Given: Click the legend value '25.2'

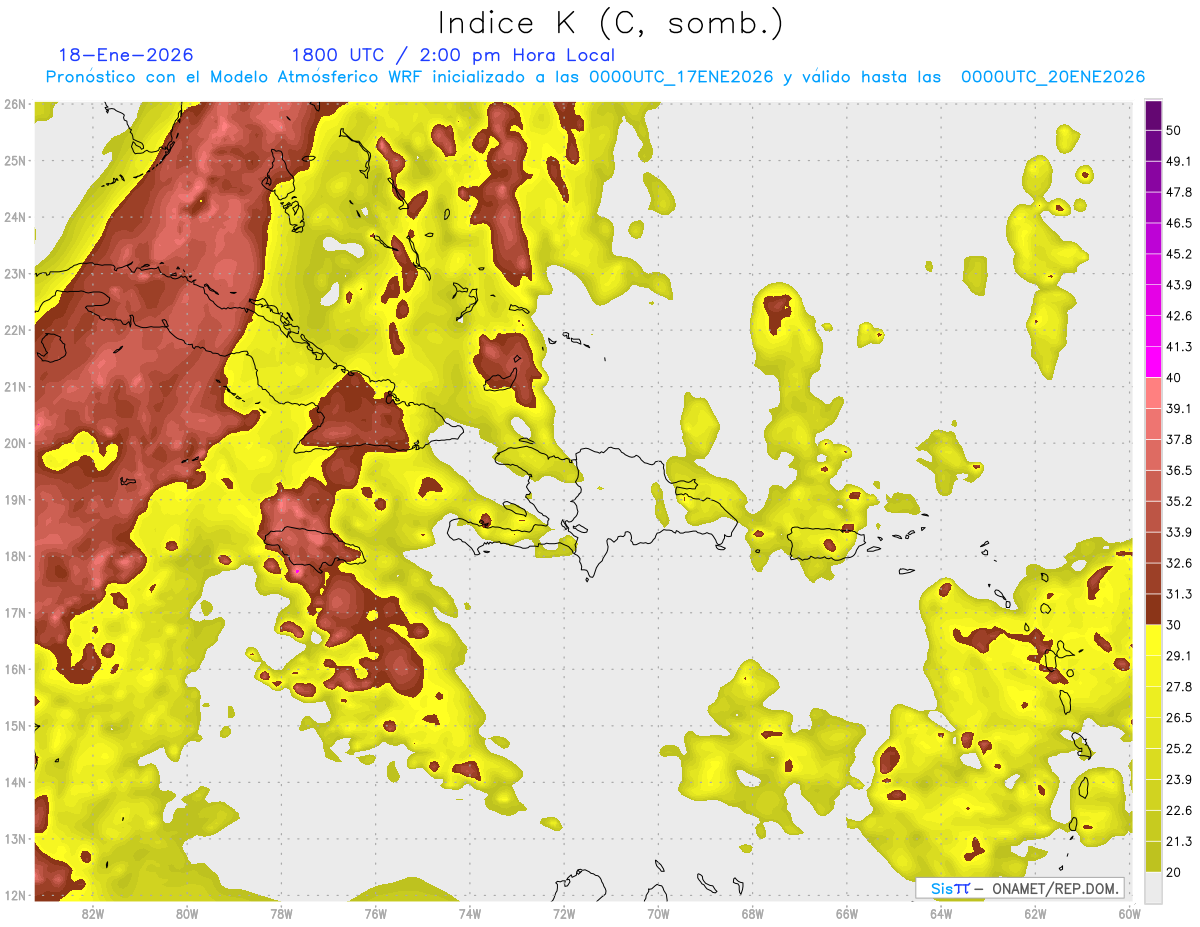Looking at the screenshot, I should [1179, 748].
